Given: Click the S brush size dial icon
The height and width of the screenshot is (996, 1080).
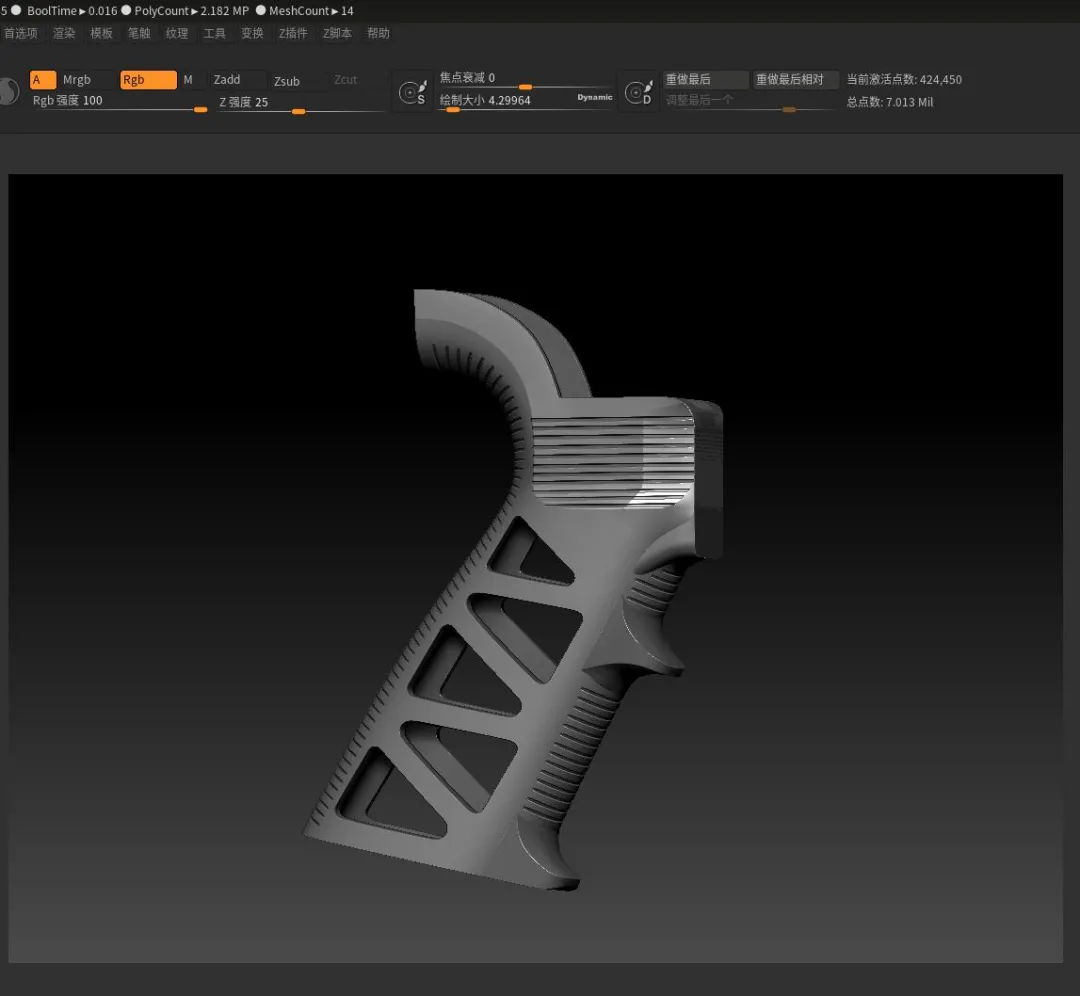Looking at the screenshot, I should (x=411, y=92).
